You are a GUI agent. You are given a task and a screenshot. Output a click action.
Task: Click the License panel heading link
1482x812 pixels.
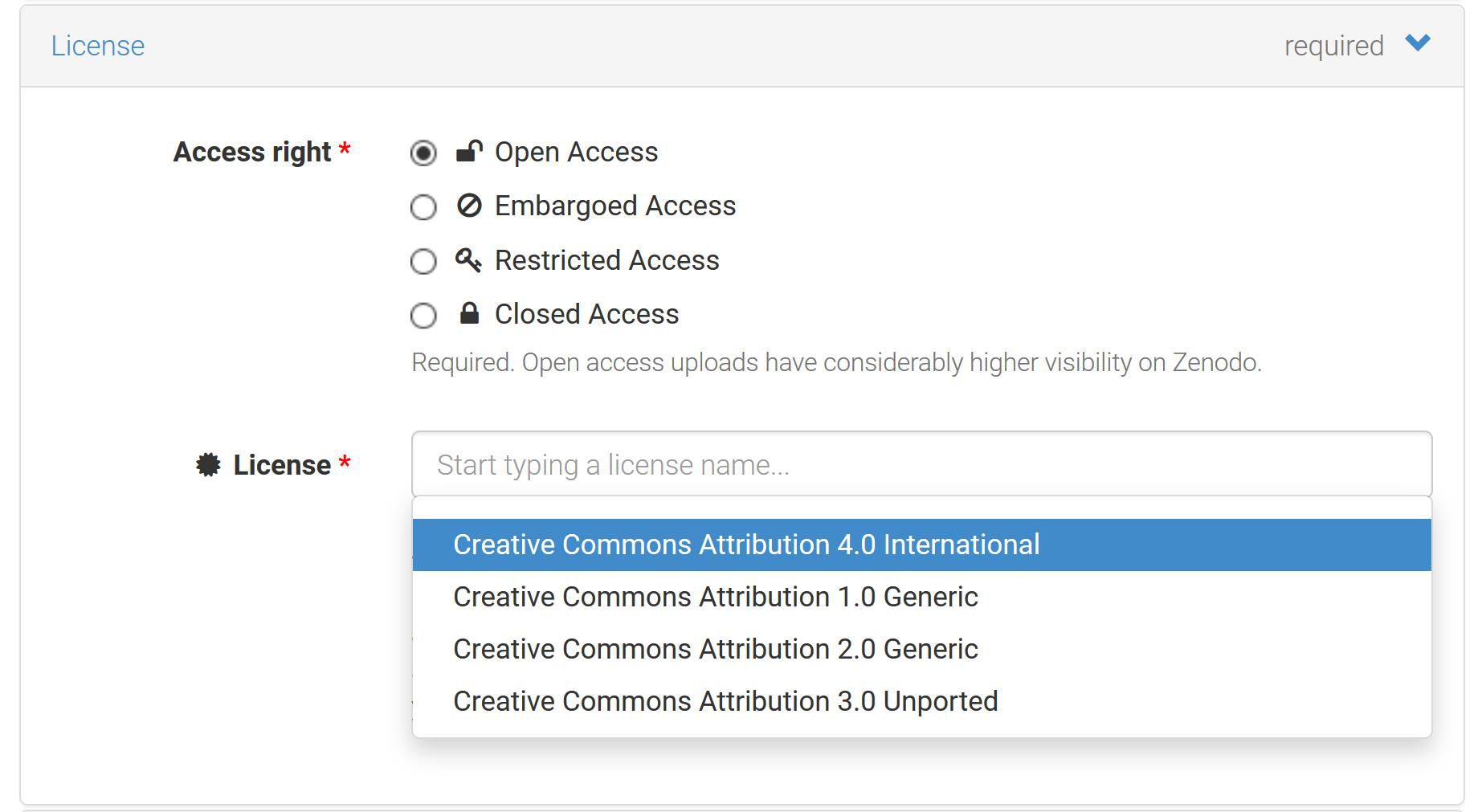pyautogui.click(x=98, y=46)
